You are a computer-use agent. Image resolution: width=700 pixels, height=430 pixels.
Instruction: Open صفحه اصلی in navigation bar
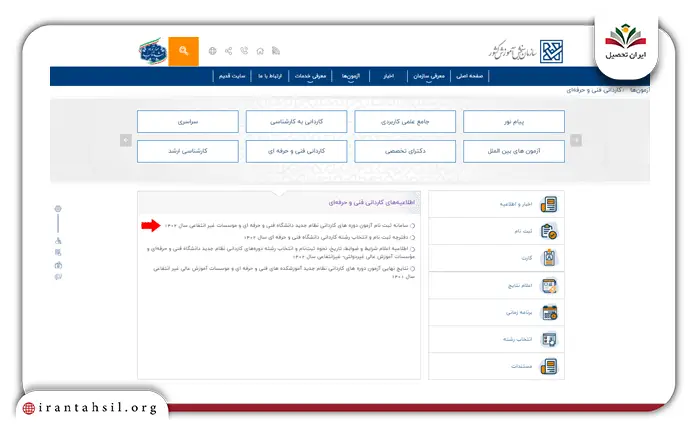470,76
